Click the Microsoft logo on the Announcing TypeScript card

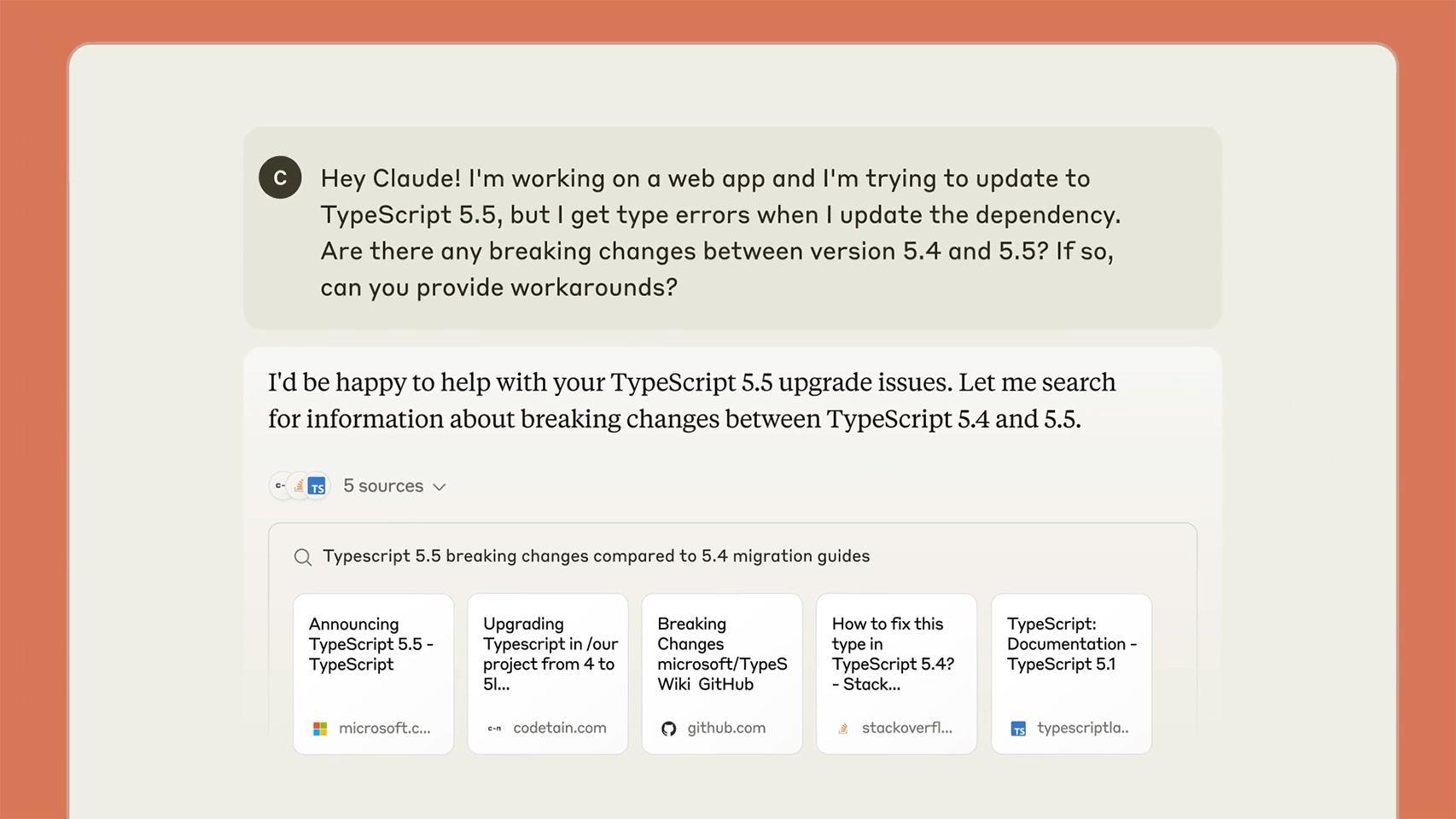pos(321,728)
